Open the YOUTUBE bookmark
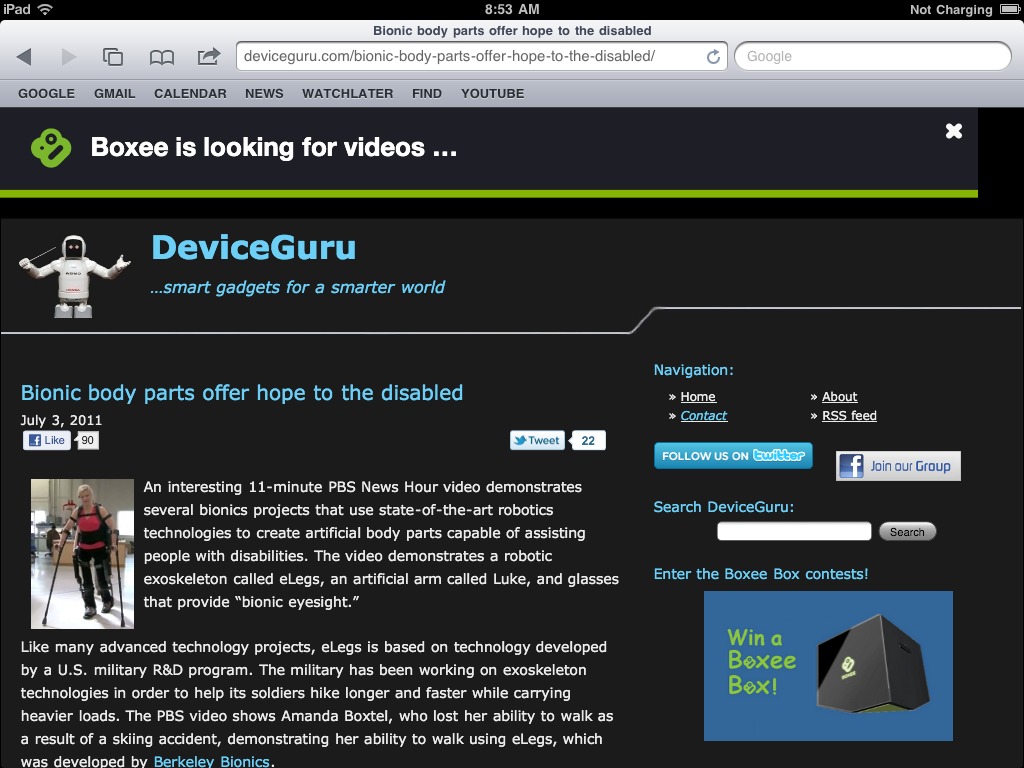Screen dimensions: 1024x768 [x=492, y=93]
